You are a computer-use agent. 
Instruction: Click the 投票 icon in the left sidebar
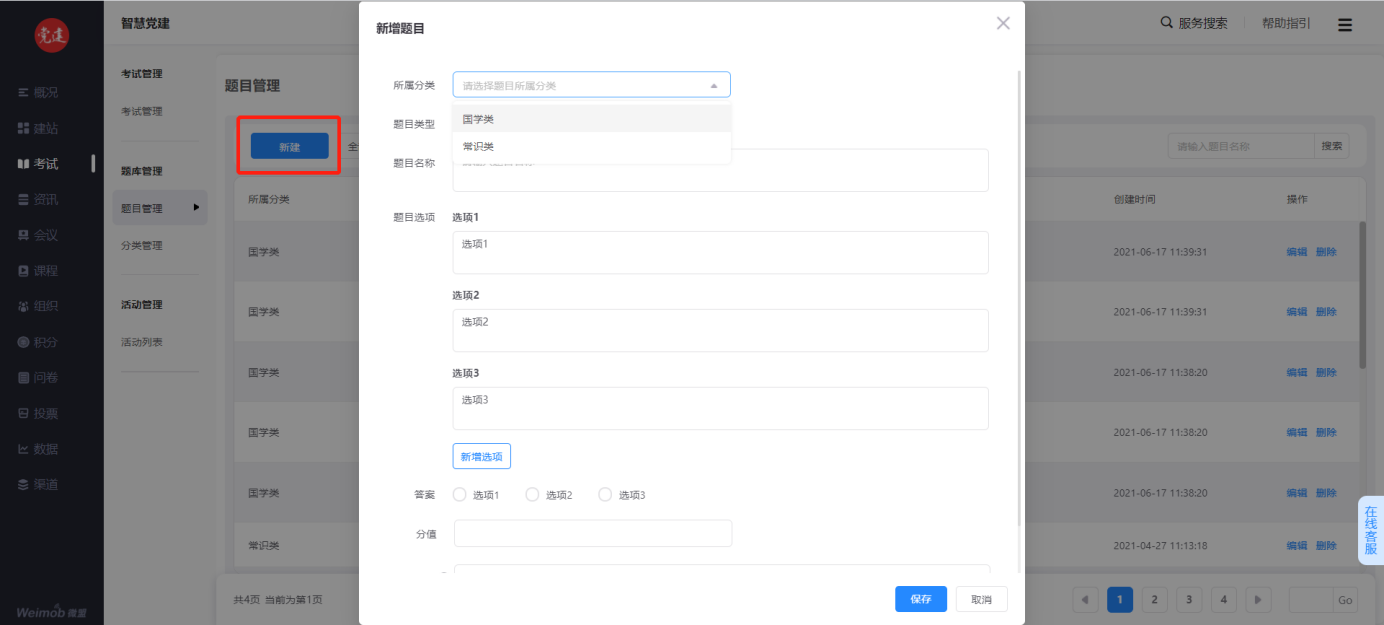pos(24,413)
